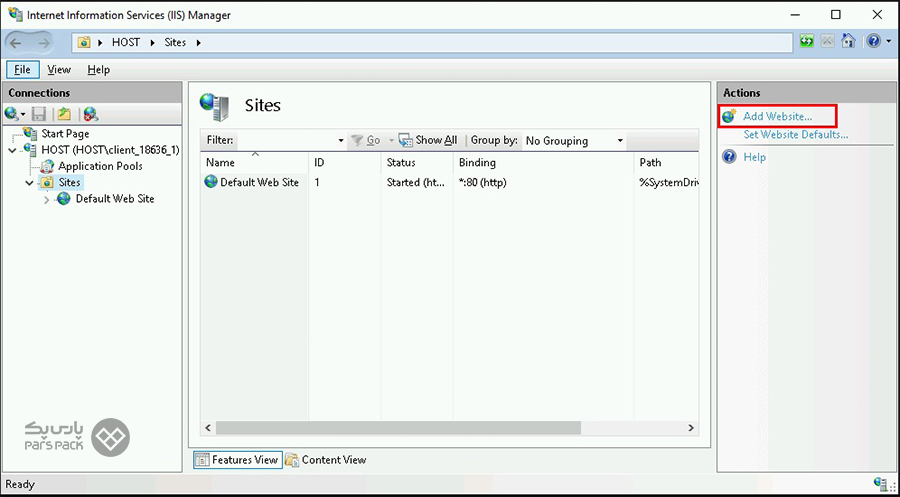The width and height of the screenshot is (900, 497).
Task: Click the dropdown arrow beside Create New Connection icon
Action: click(23, 114)
